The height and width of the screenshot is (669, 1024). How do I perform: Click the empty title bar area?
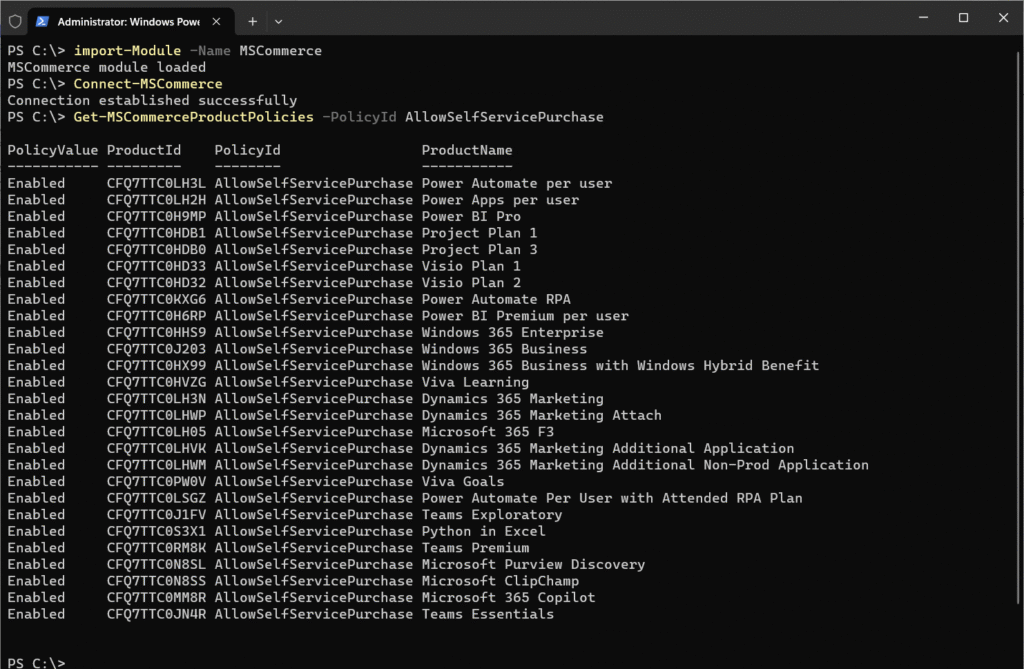click(600, 18)
